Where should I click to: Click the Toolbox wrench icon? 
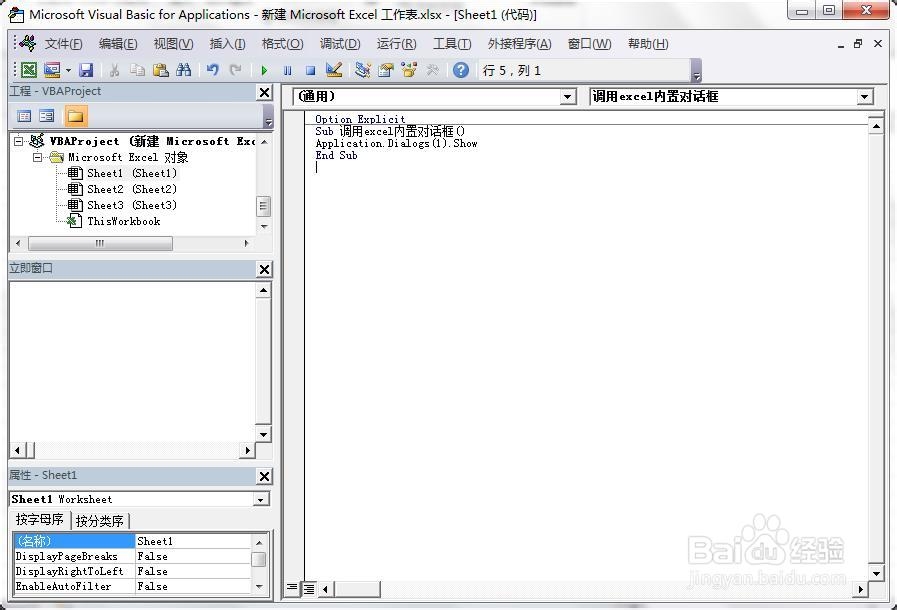click(x=432, y=70)
